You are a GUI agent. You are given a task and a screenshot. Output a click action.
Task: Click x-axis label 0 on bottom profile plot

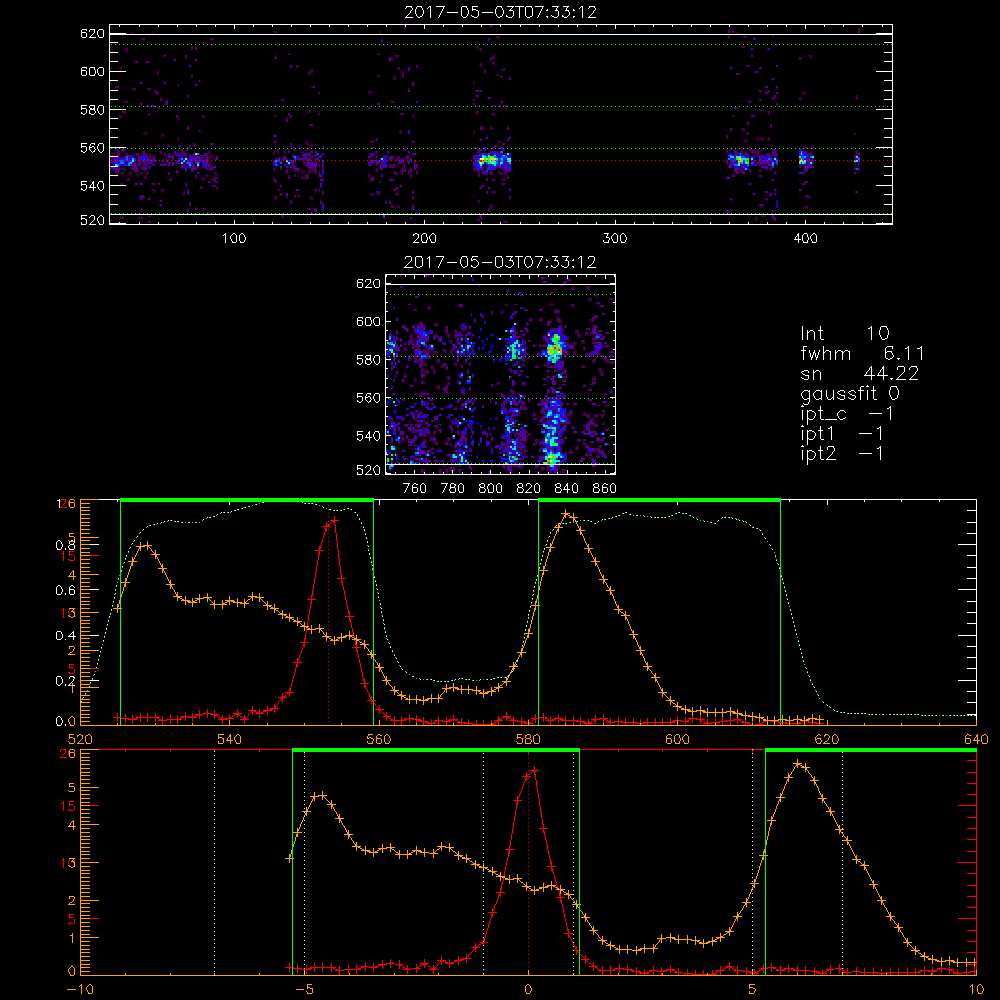(x=528, y=990)
